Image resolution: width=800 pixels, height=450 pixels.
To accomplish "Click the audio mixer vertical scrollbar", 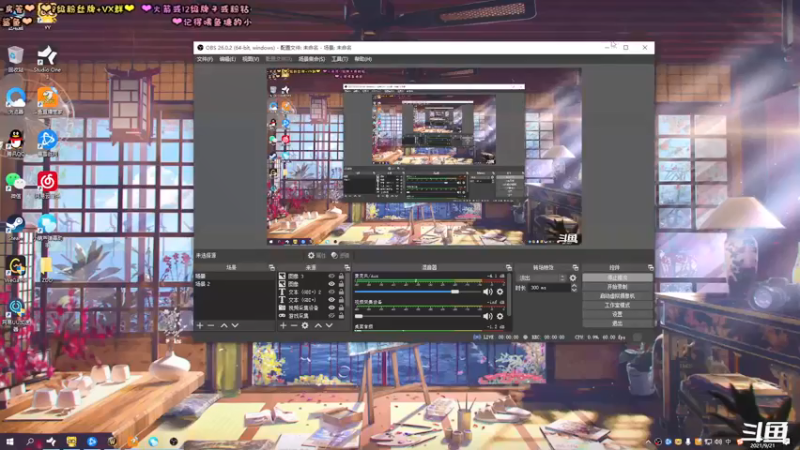I will pos(508,296).
